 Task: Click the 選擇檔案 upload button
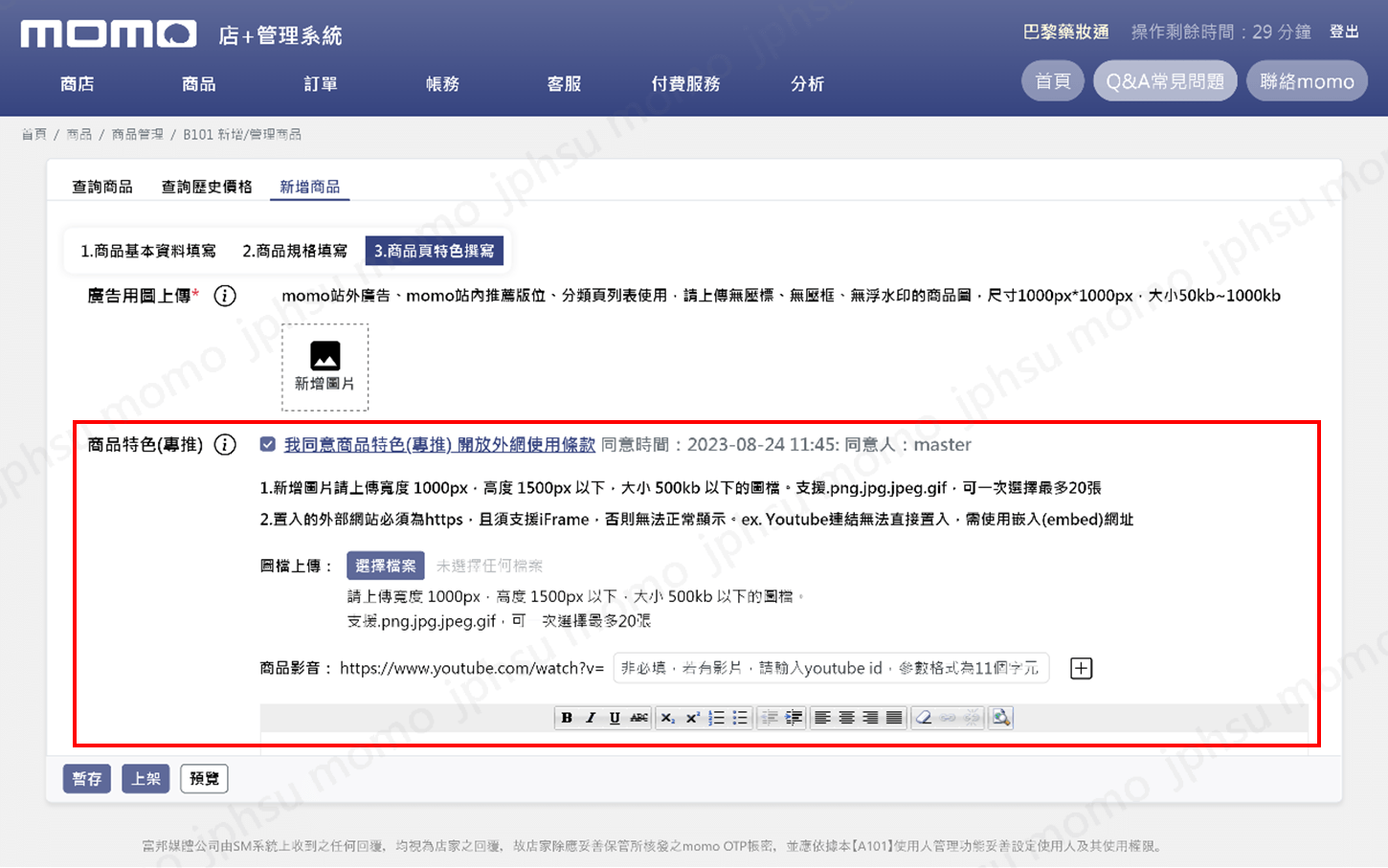(x=386, y=566)
